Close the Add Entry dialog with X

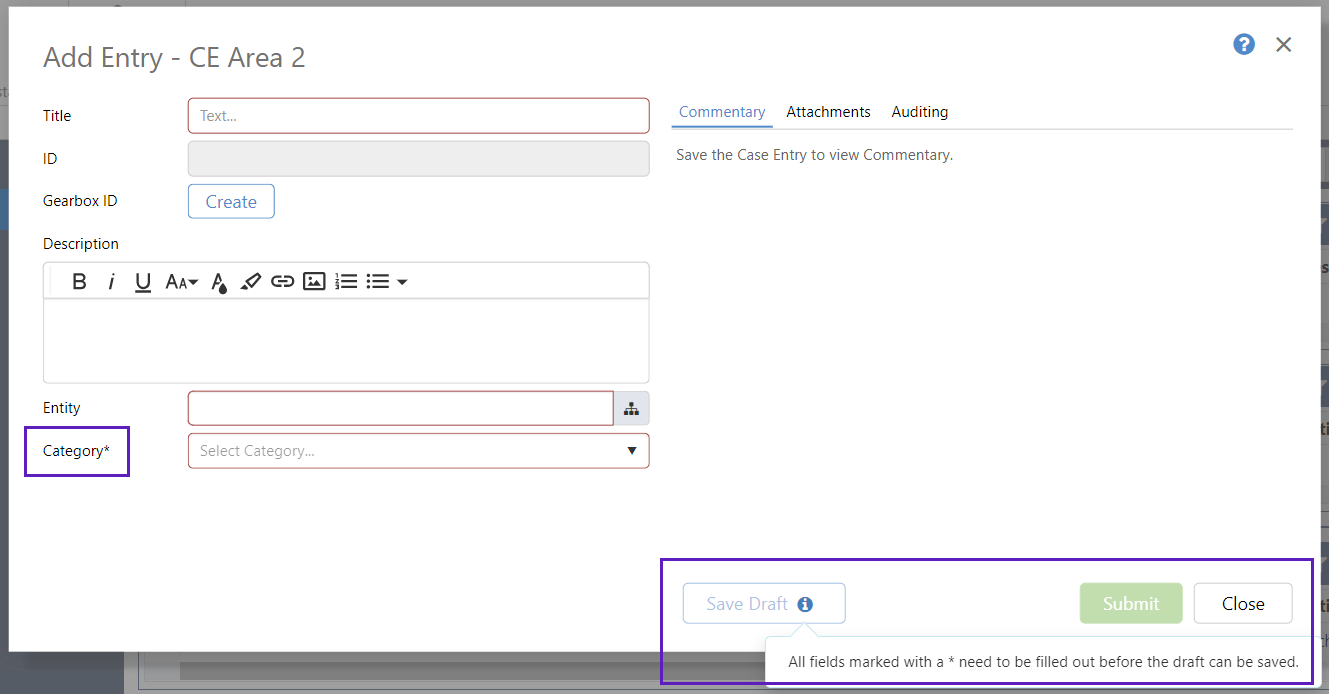tap(1284, 44)
